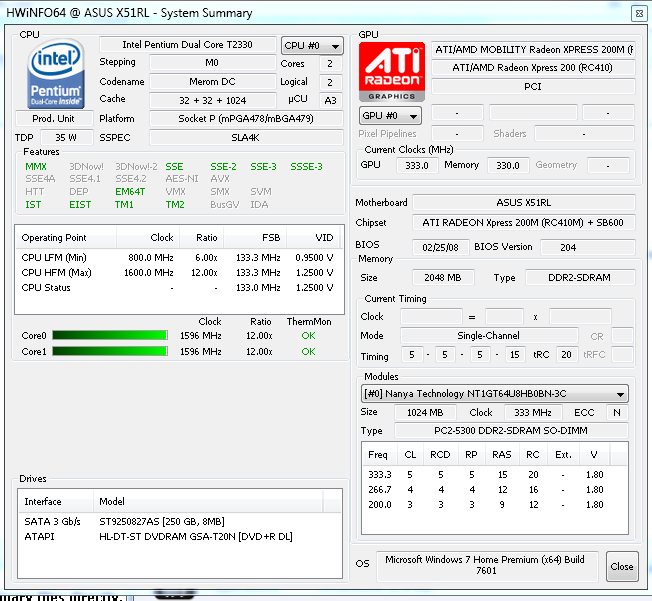
Task: Click the EIST feature label
Action: click(x=80, y=204)
